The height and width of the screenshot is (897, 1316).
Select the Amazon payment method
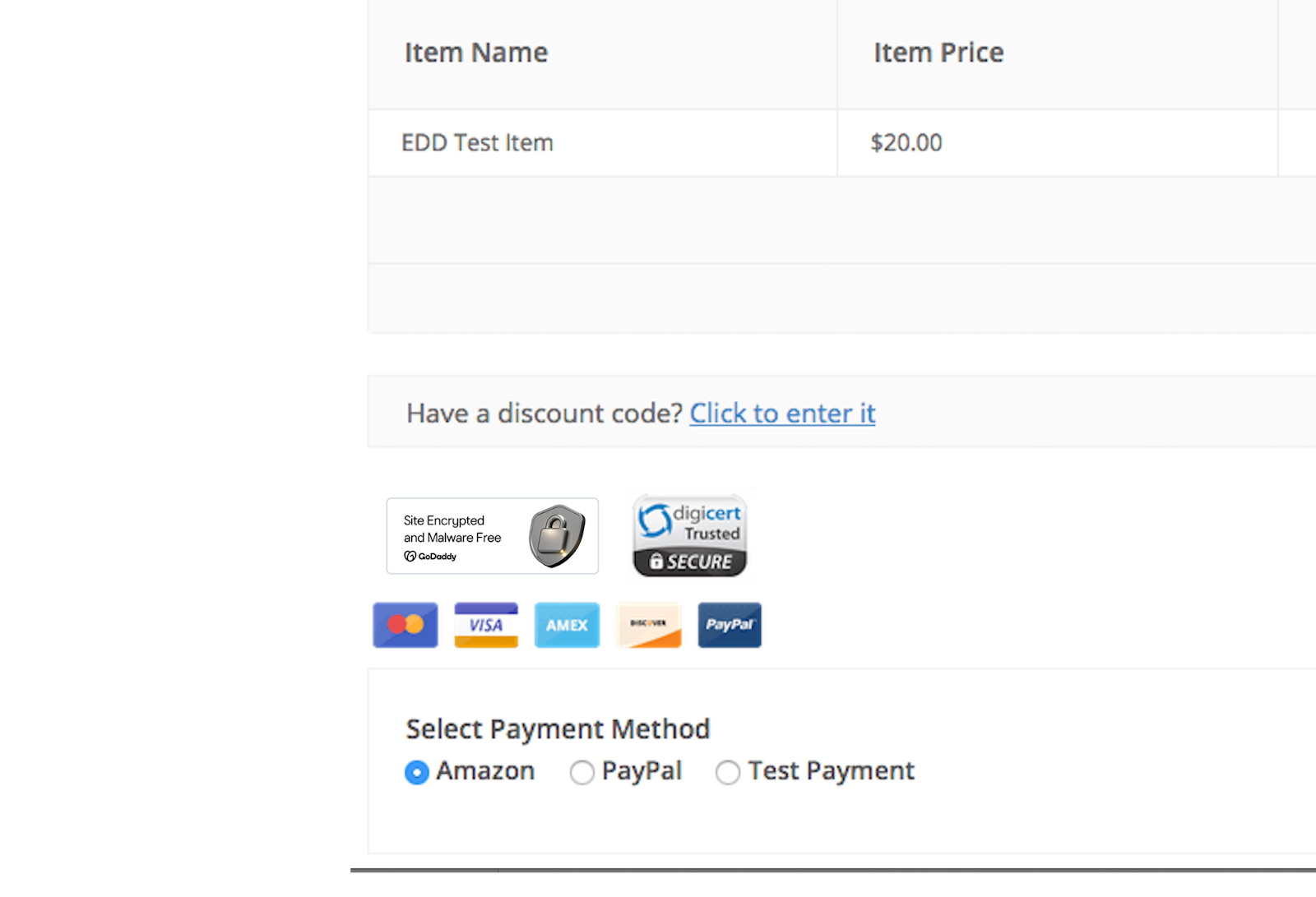click(x=416, y=772)
